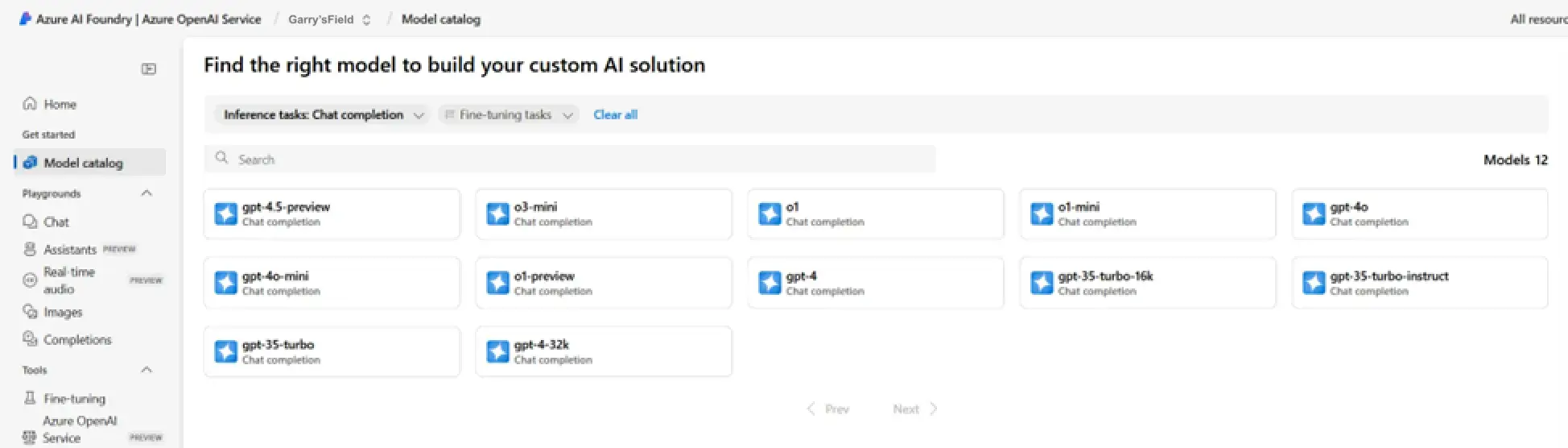1568x448 pixels.
Task: Click the Model catalog sidebar icon
Action: tap(30, 163)
